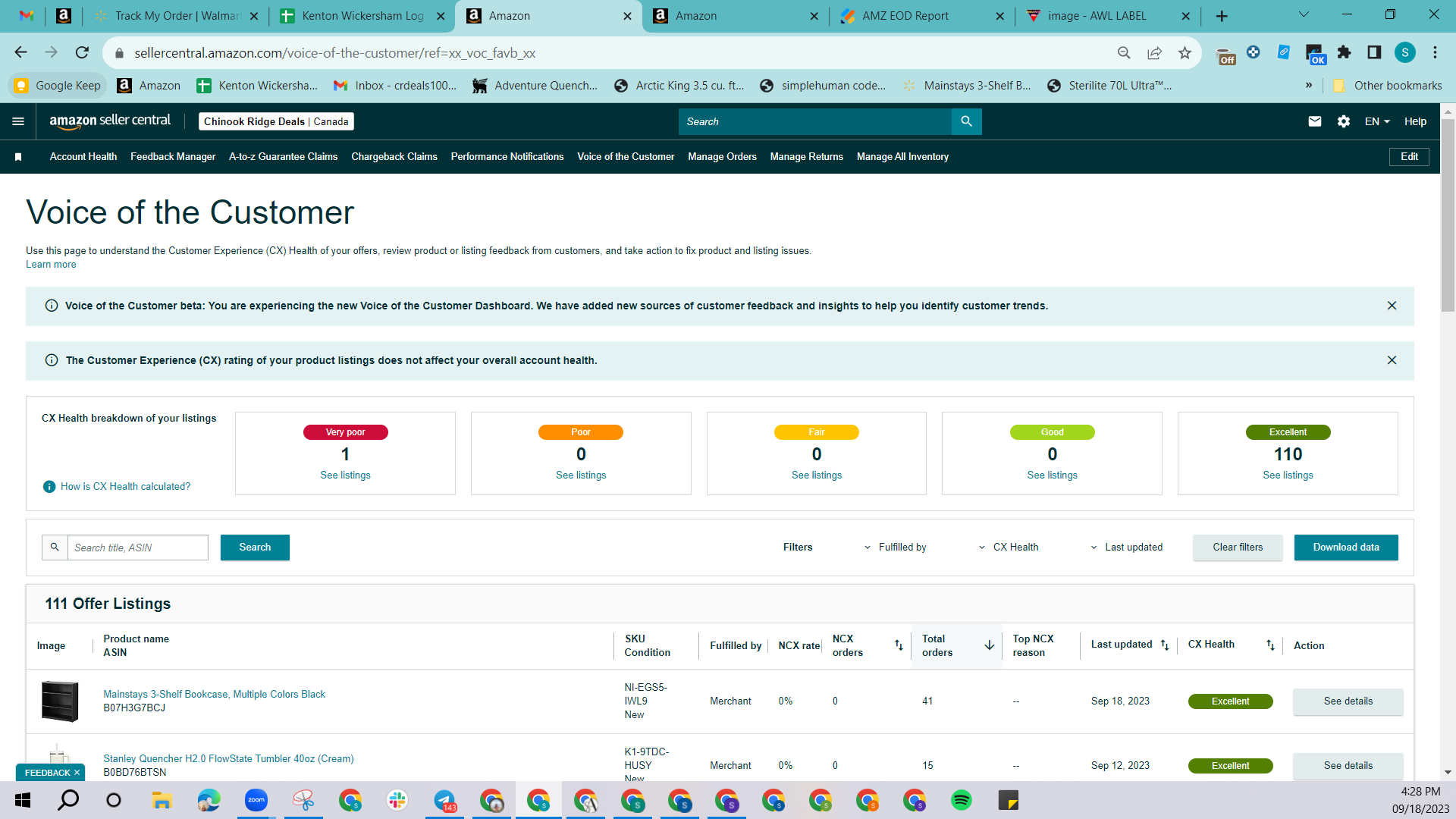Image resolution: width=1456 pixels, height=819 pixels.
Task: Open the Chrome three-dot menu
Action: pyautogui.click(x=1435, y=52)
